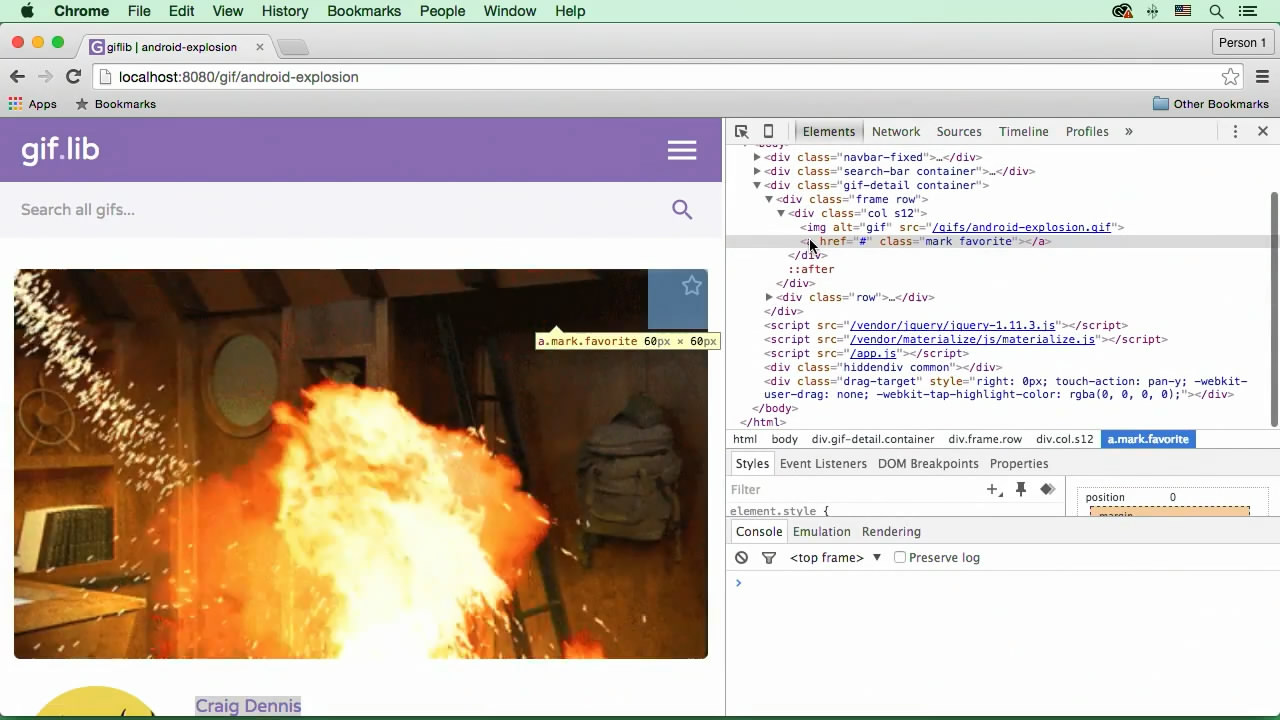1280x720 pixels.
Task: Switch to the Sources panel tab
Action: [959, 131]
